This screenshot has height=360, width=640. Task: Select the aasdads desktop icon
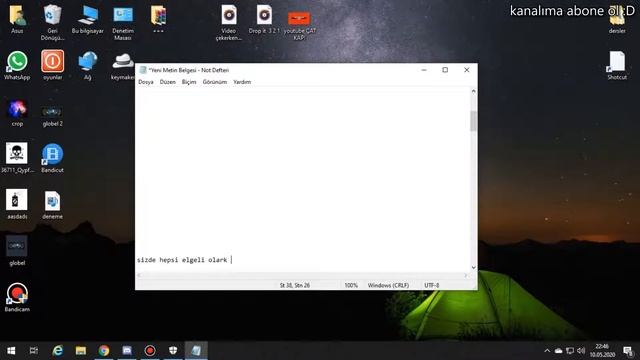click(17, 204)
